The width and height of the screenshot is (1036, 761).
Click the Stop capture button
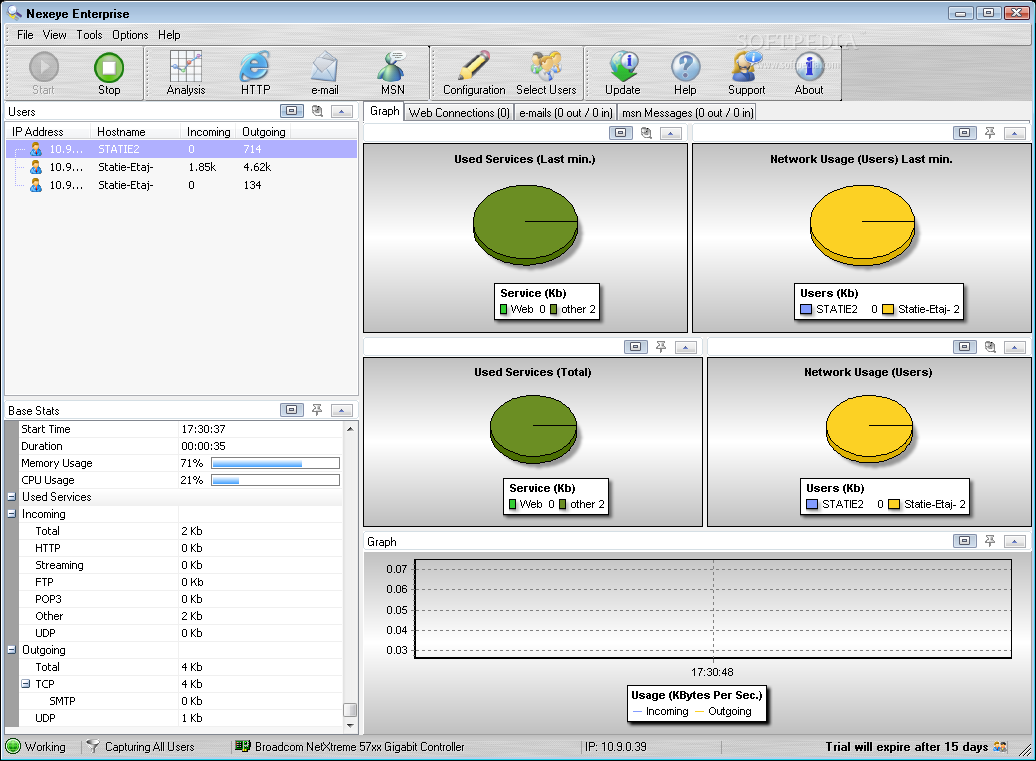pos(109,73)
